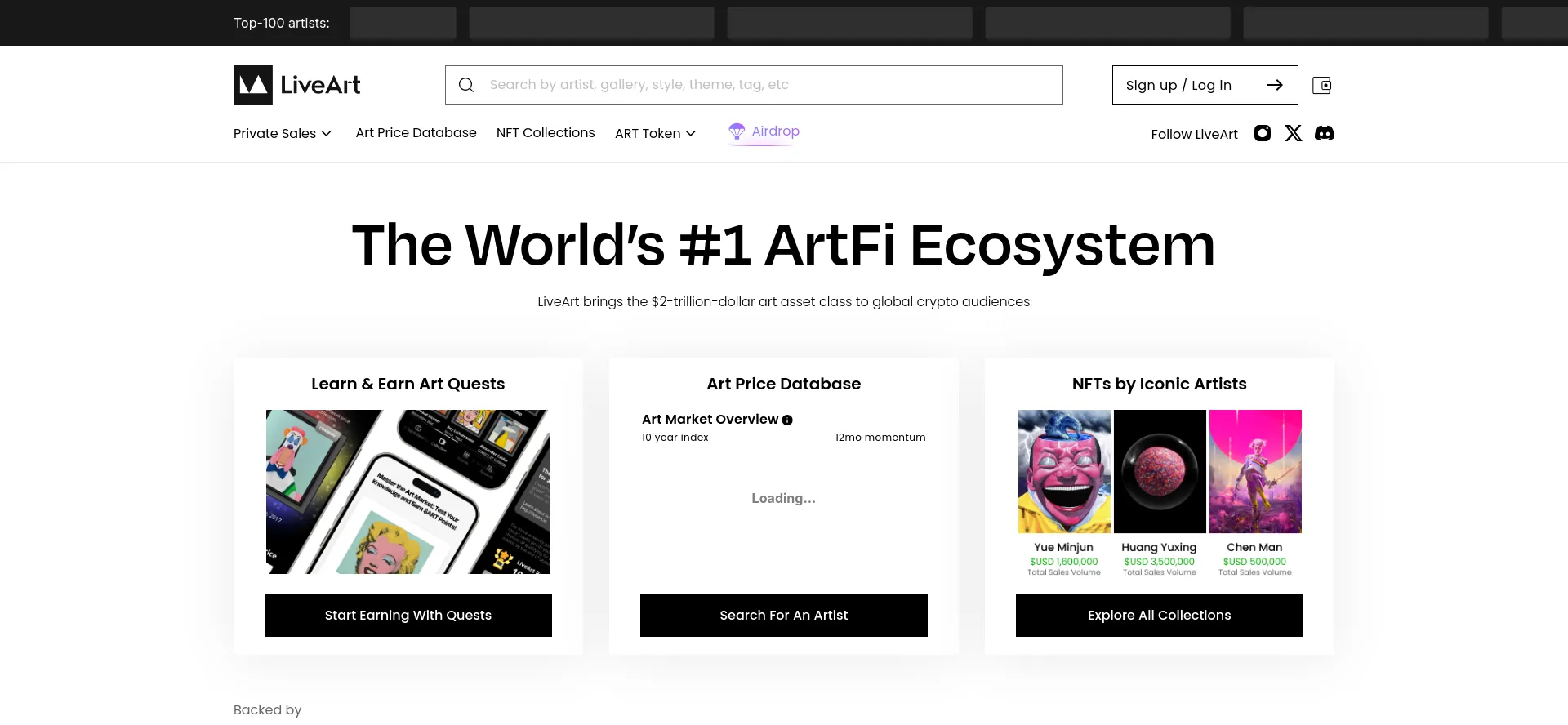Open the Art Quests phone mockup image

coord(408,491)
